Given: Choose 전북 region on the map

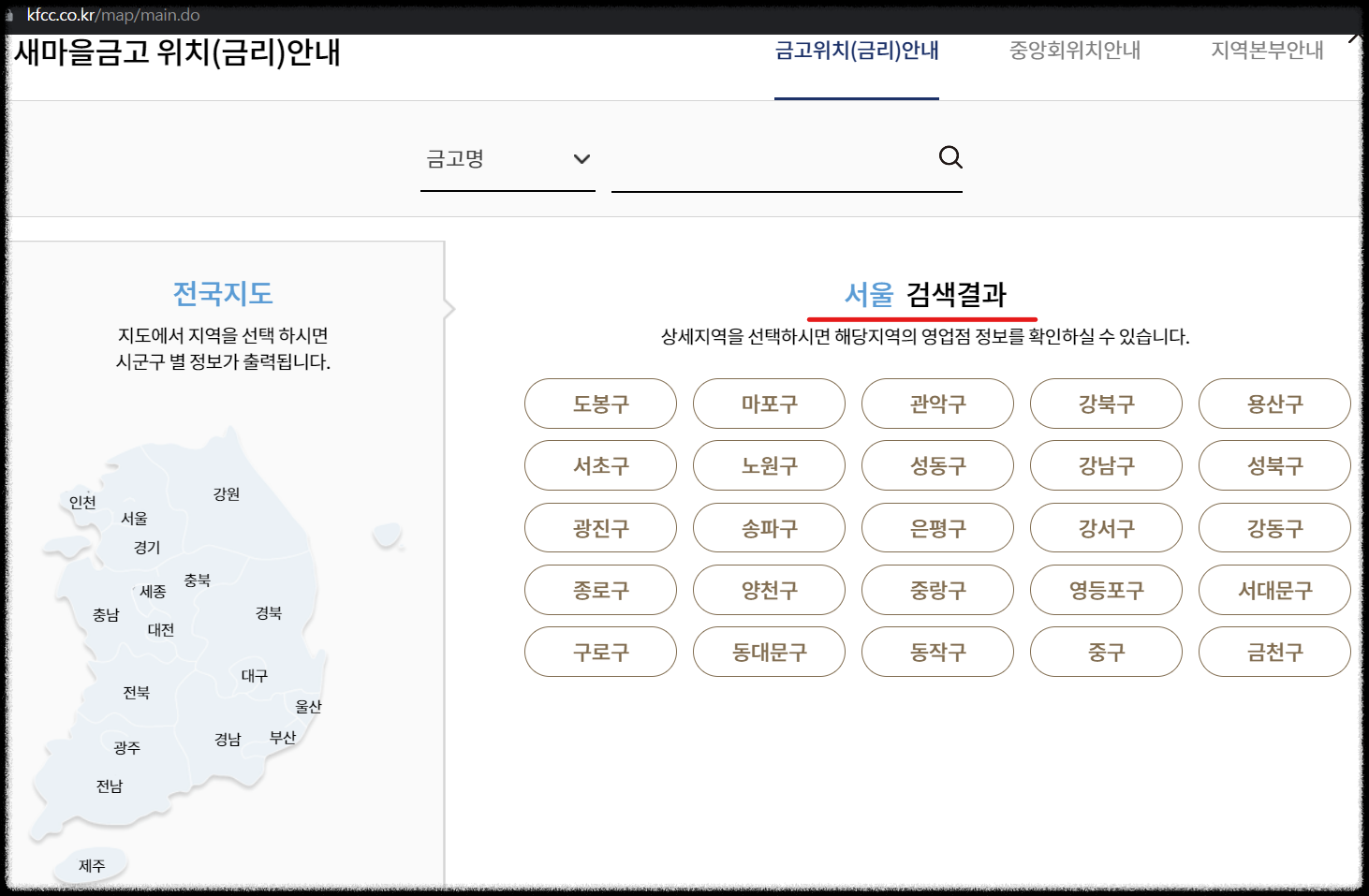Looking at the screenshot, I should coord(137,692).
